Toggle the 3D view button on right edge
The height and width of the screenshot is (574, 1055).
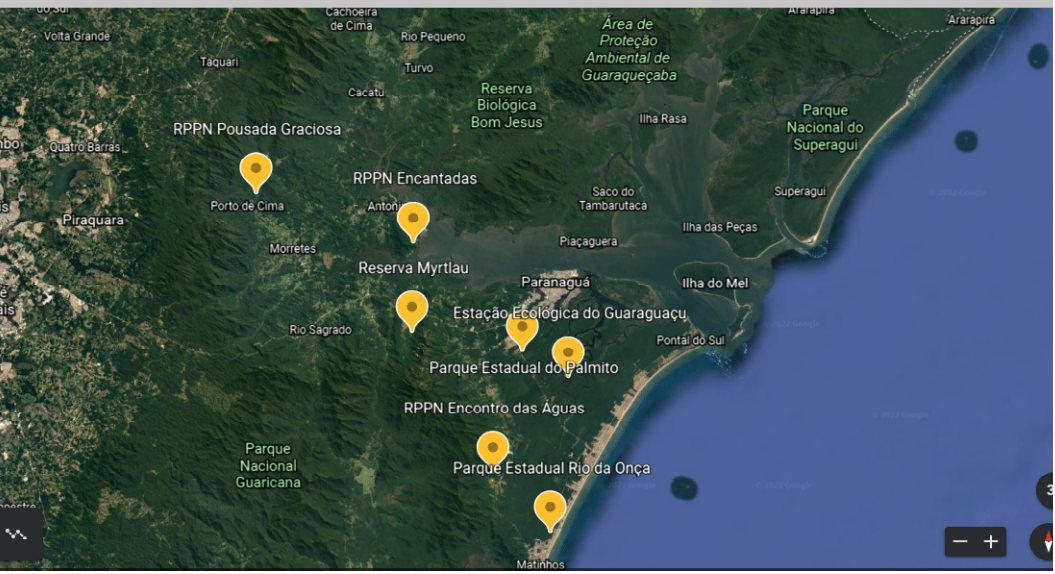(1046, 491)
